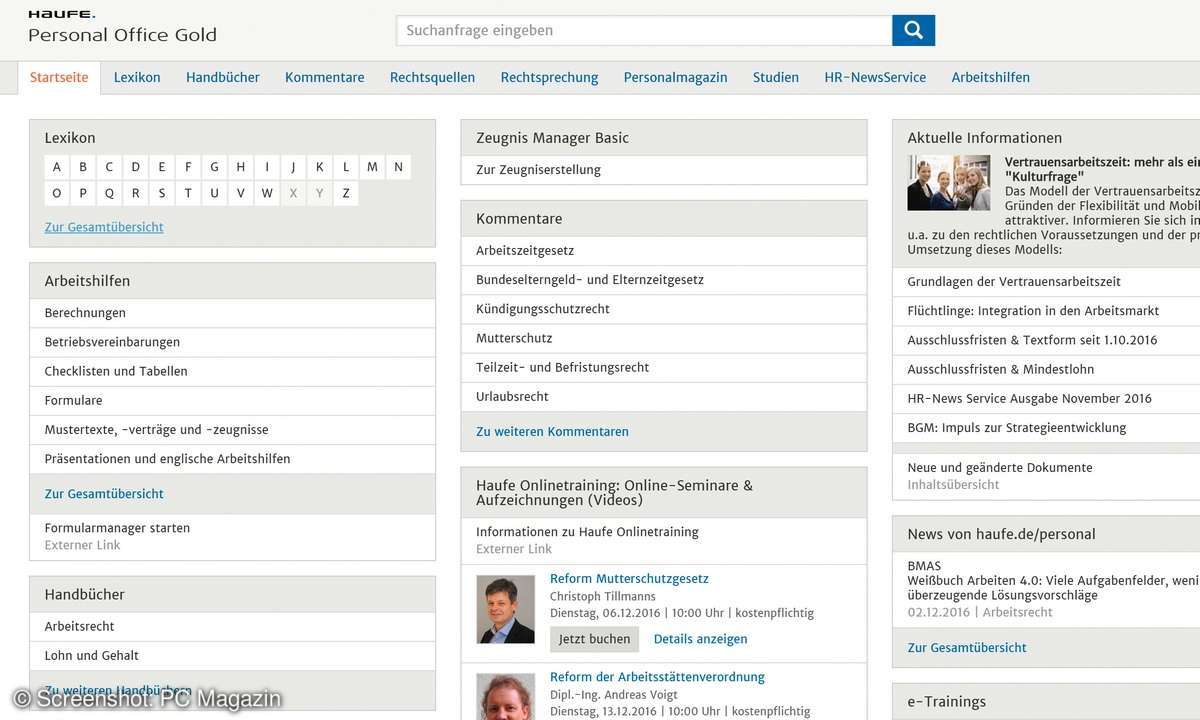Open Urlaubsrecht commentary
The image size is (1200, 720).
click(x=664, y=396)
